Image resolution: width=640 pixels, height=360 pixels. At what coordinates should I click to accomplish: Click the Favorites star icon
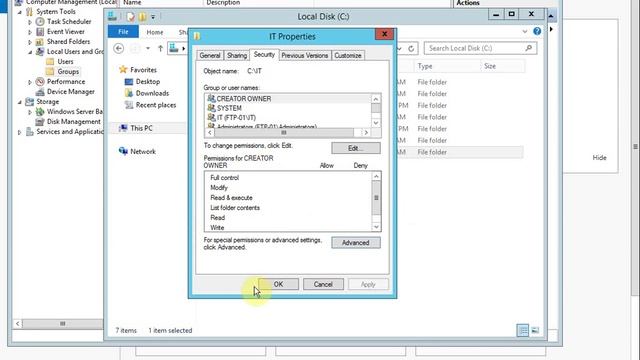(x=123, y=69)
